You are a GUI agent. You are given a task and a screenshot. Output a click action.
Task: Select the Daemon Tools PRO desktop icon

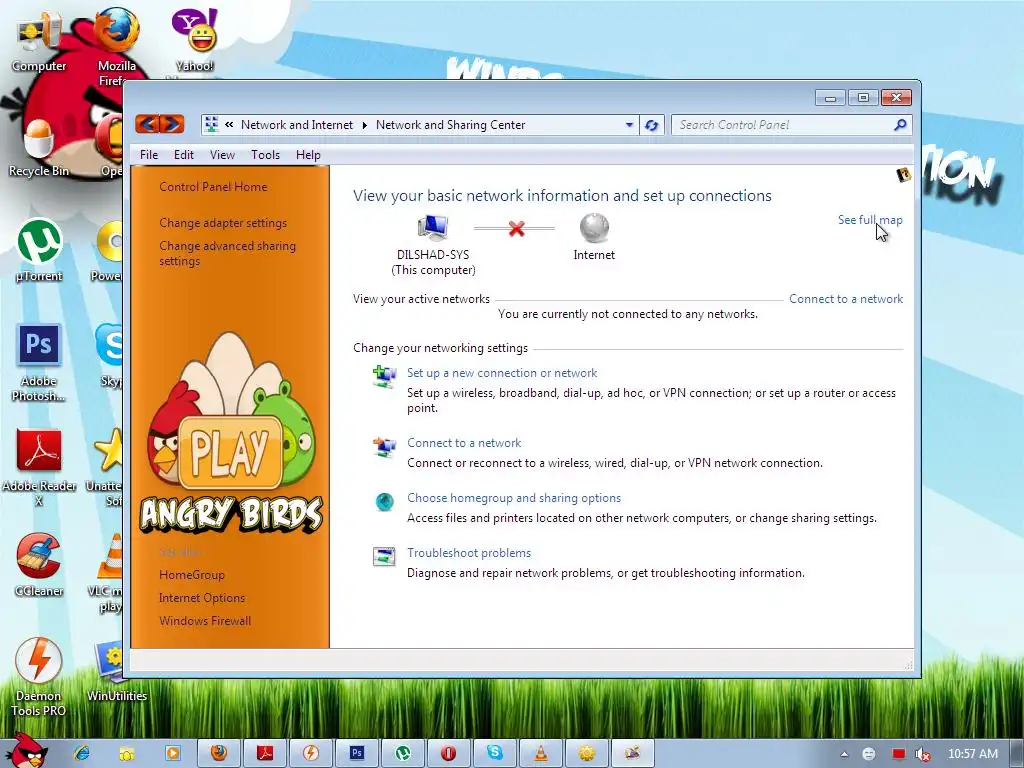pyautogui.click(x=39, y=677)
